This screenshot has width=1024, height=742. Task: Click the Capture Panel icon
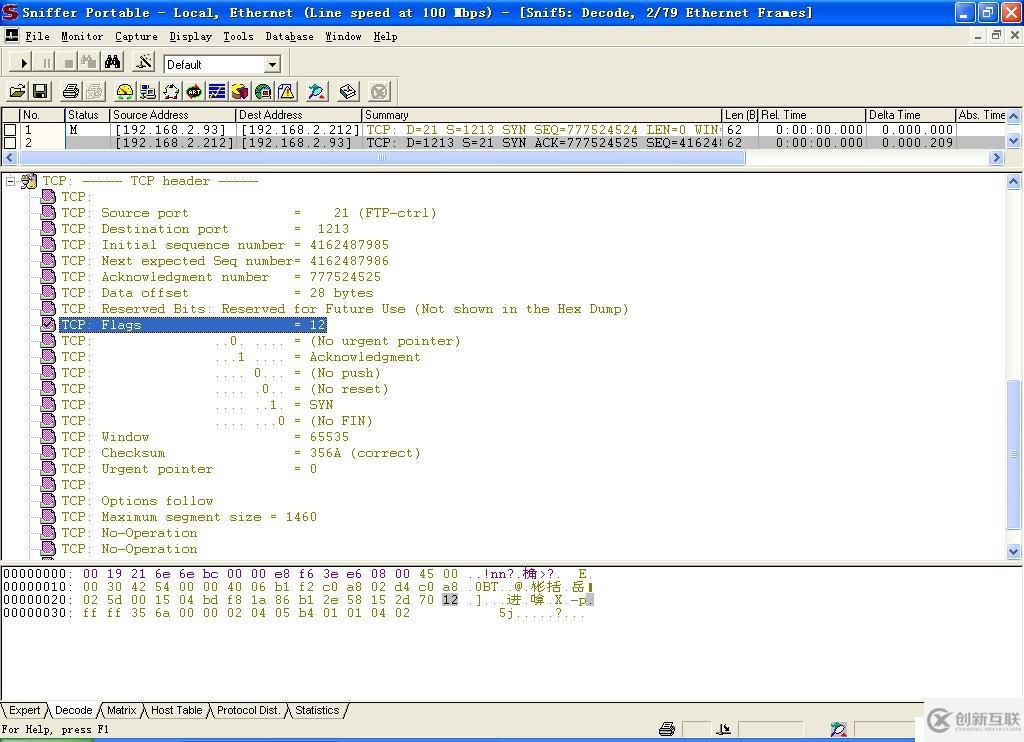pyautogui.click(x=317, y=91)
